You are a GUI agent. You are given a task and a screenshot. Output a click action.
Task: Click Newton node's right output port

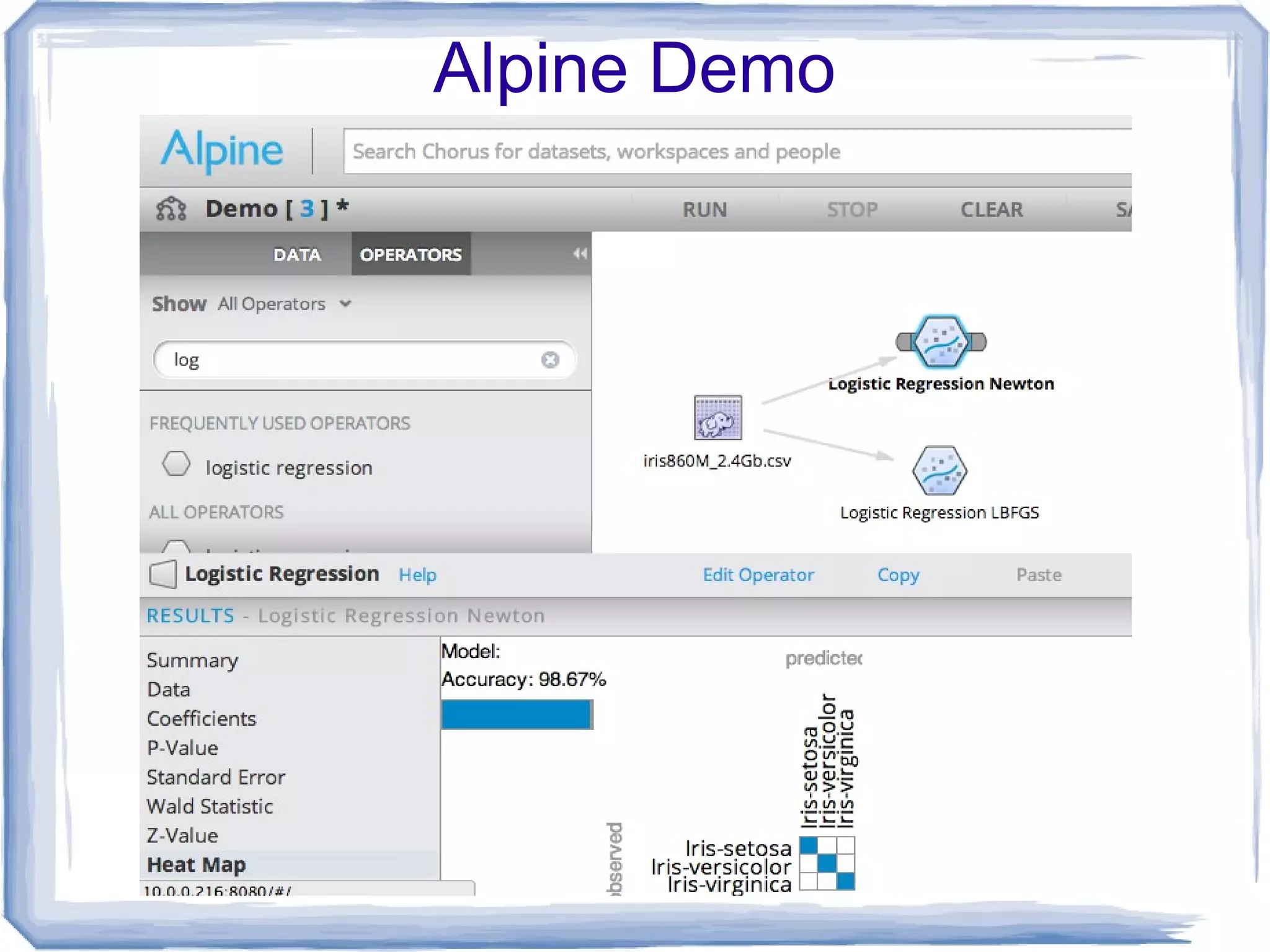click(978, 342)
